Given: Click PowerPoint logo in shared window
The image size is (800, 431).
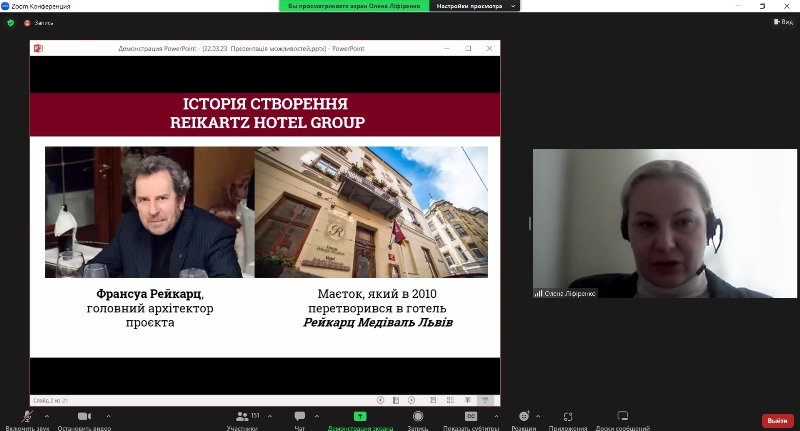Looking at the screenshot, I should (38, 48).
